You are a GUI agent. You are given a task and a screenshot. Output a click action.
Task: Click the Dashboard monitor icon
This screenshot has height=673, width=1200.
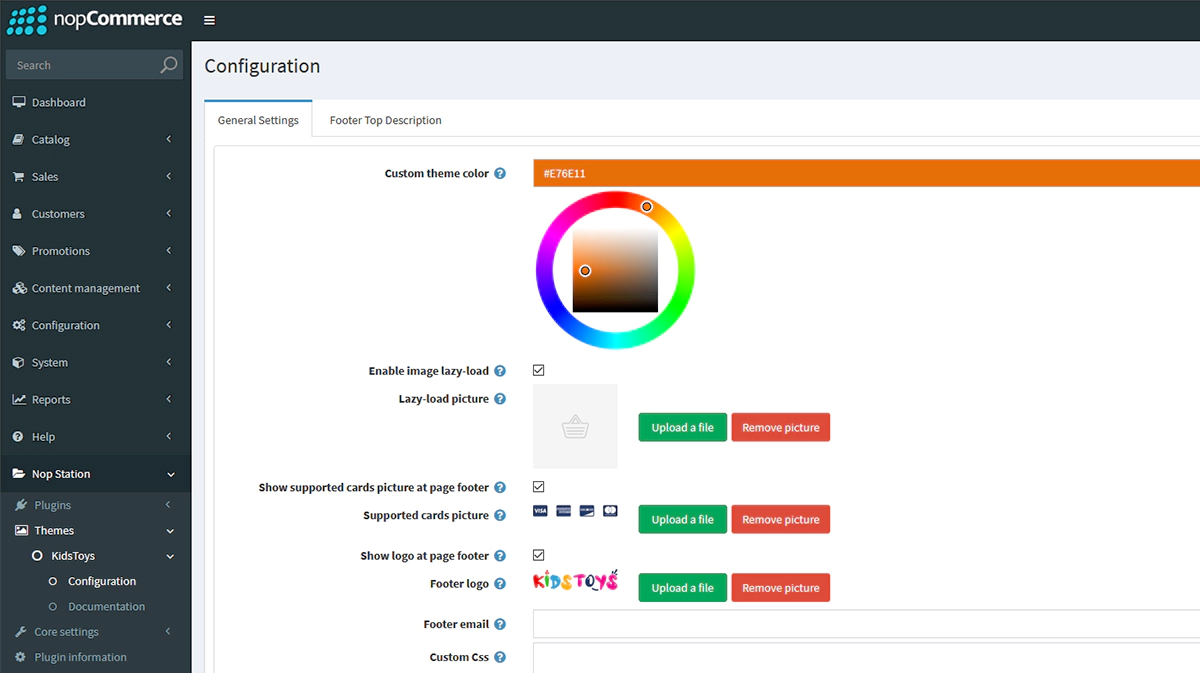(x=18, y=102)
